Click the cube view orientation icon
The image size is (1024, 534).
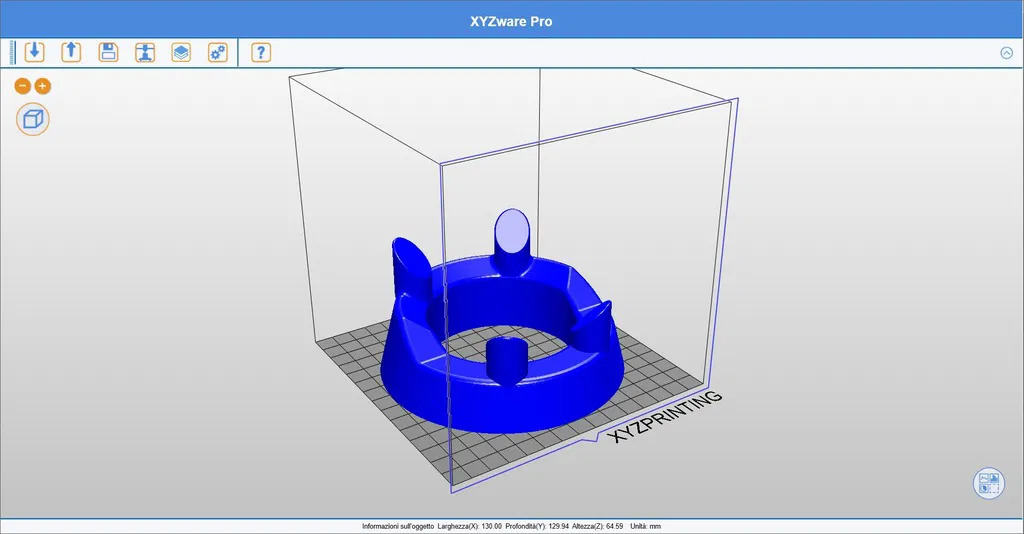point(33,119)
